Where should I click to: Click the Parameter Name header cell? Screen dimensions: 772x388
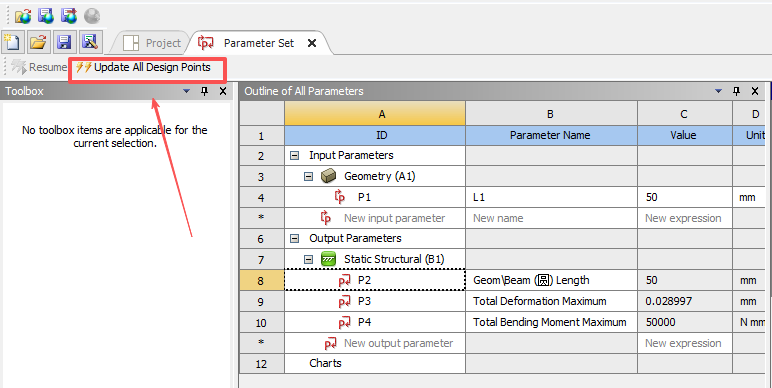coord(551,135)
